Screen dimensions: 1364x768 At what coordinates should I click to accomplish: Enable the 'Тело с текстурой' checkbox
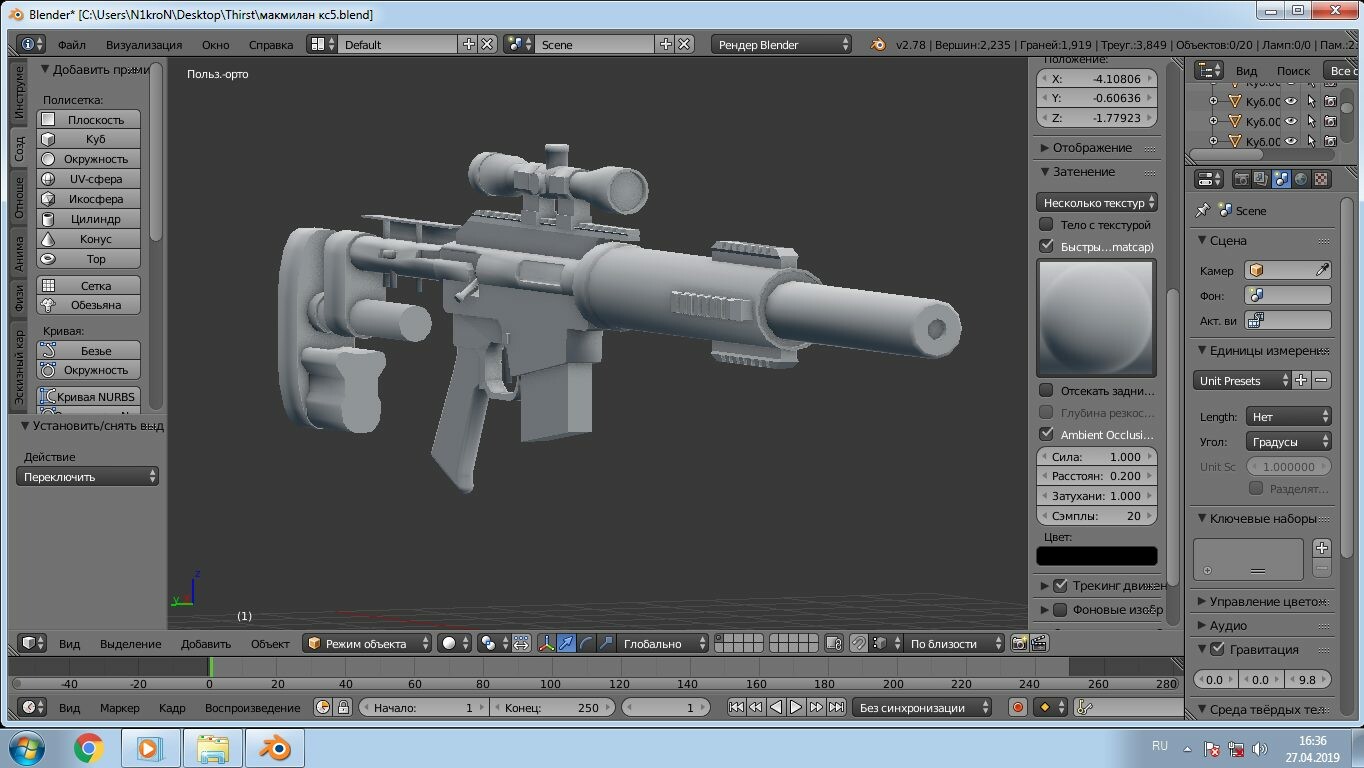[1046, 224]
